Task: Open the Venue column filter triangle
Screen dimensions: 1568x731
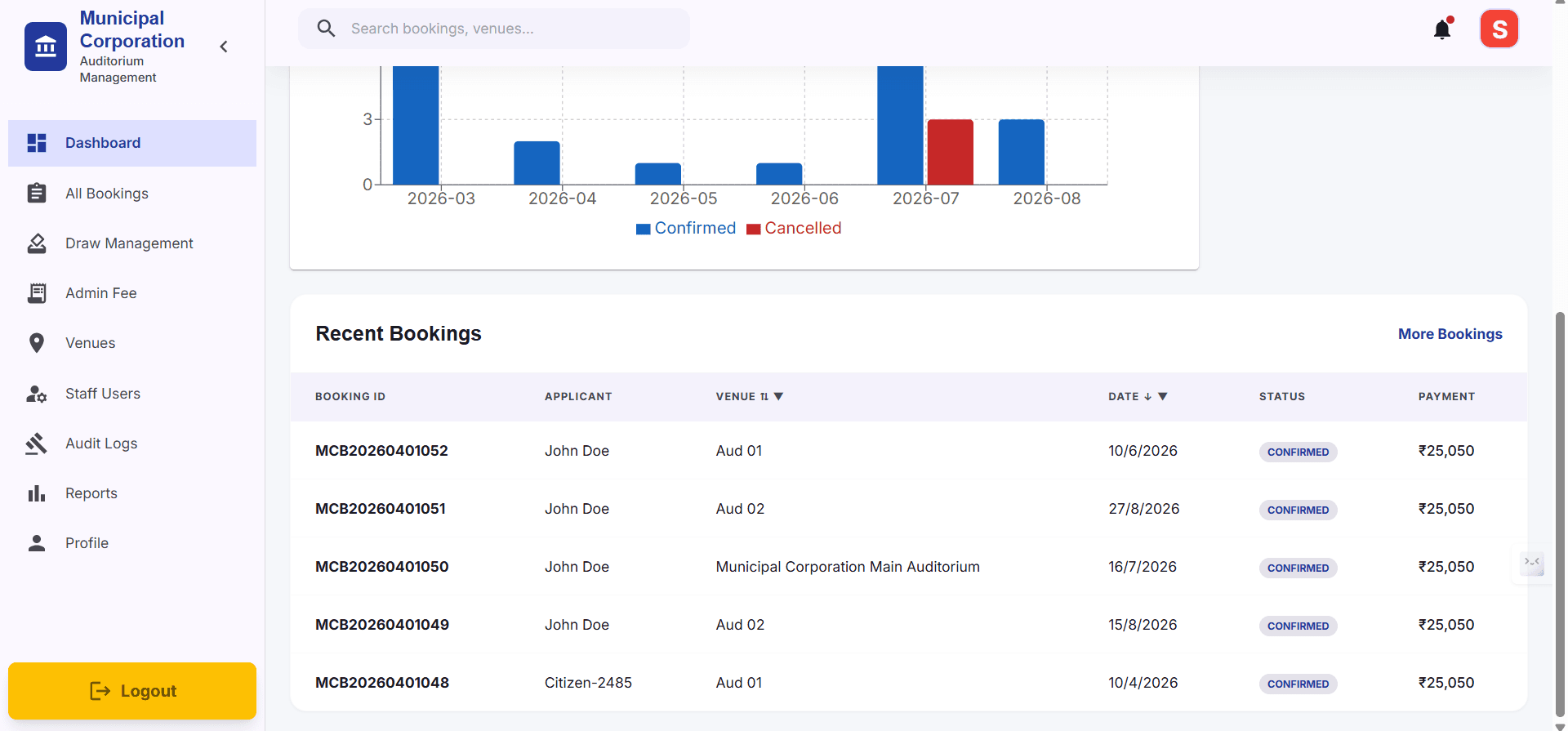Action: [x=779, y=396]
